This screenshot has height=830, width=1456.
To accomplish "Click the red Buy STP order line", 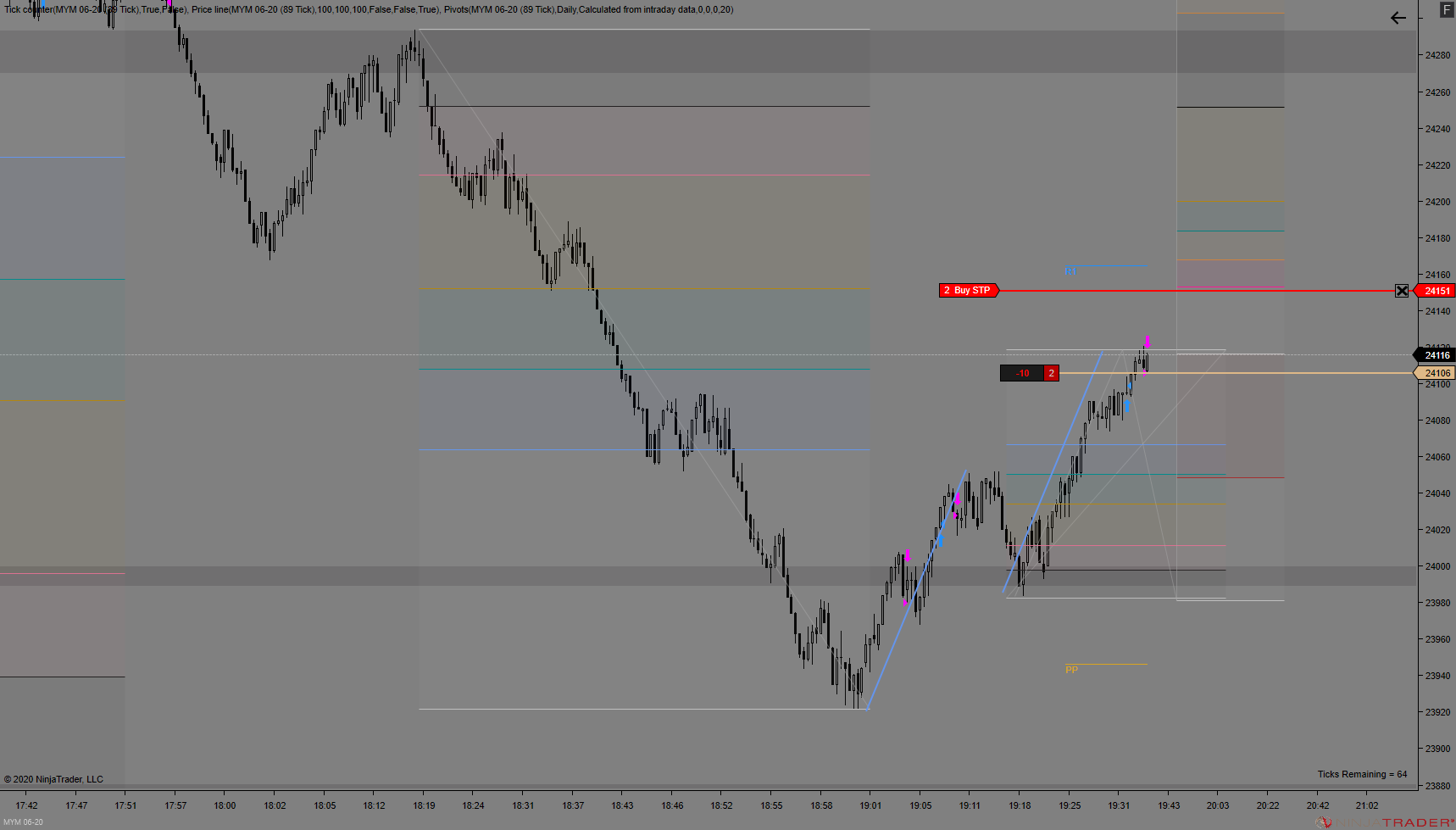I will click(x=1198, y=291).
